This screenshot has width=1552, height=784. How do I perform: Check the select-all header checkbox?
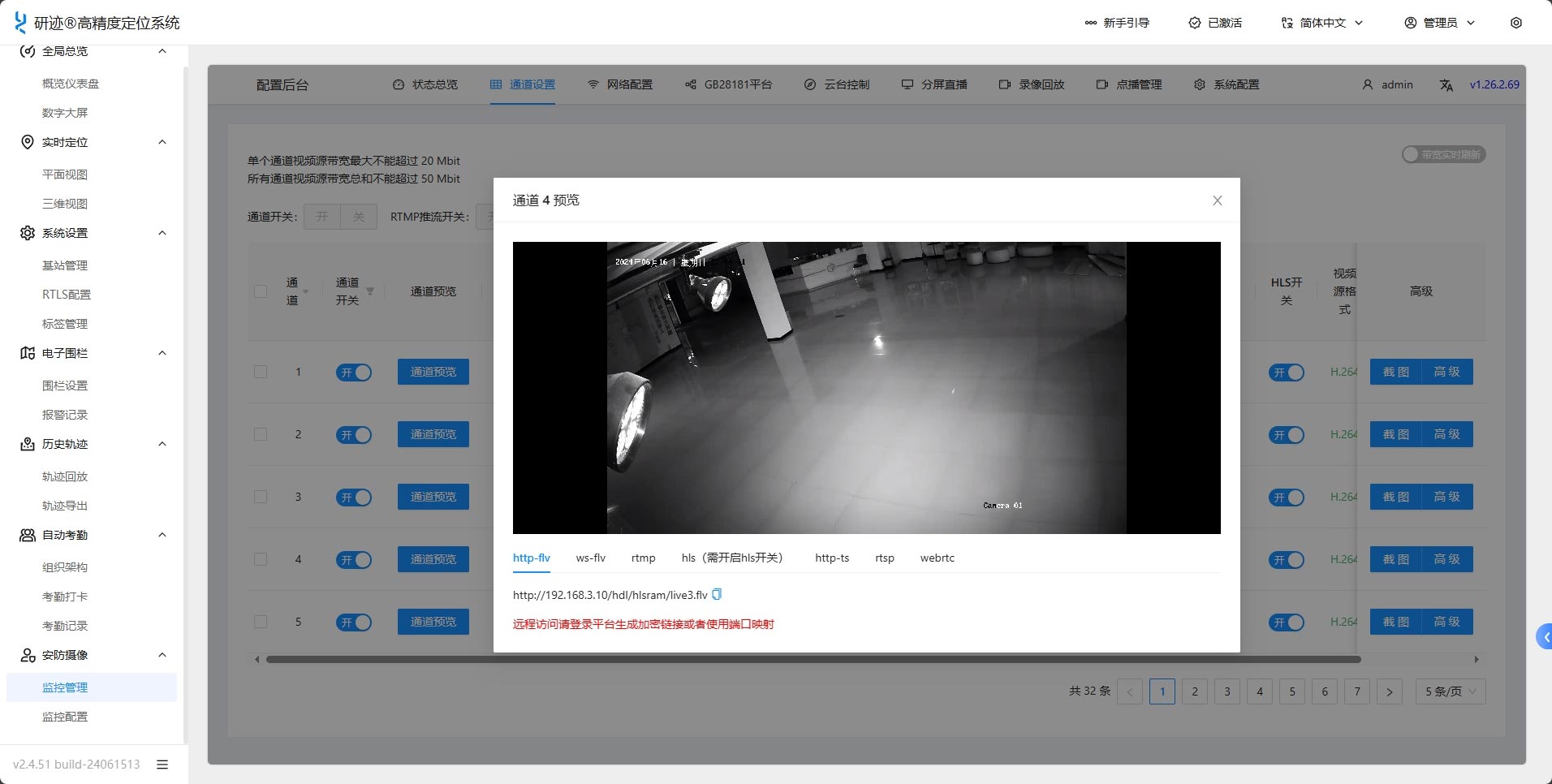coord(261,291)
